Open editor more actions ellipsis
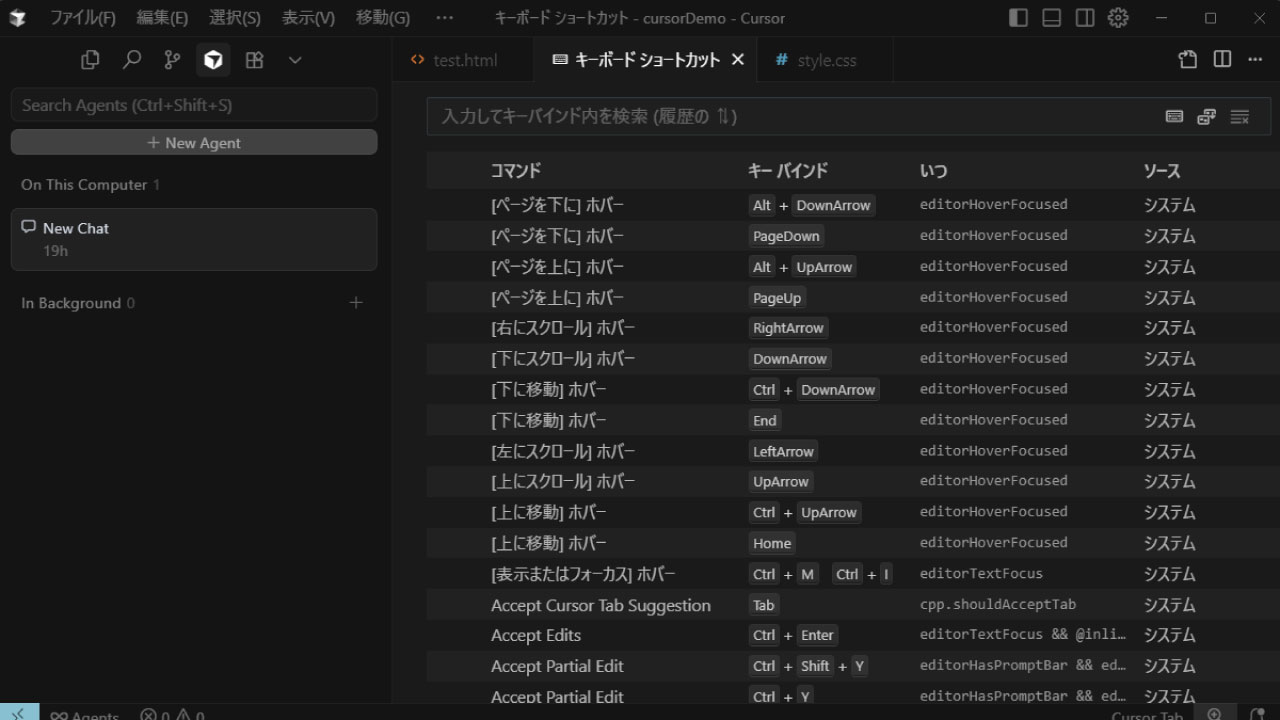Screen dimensions: 1280x720 (x=1255, y=60)
